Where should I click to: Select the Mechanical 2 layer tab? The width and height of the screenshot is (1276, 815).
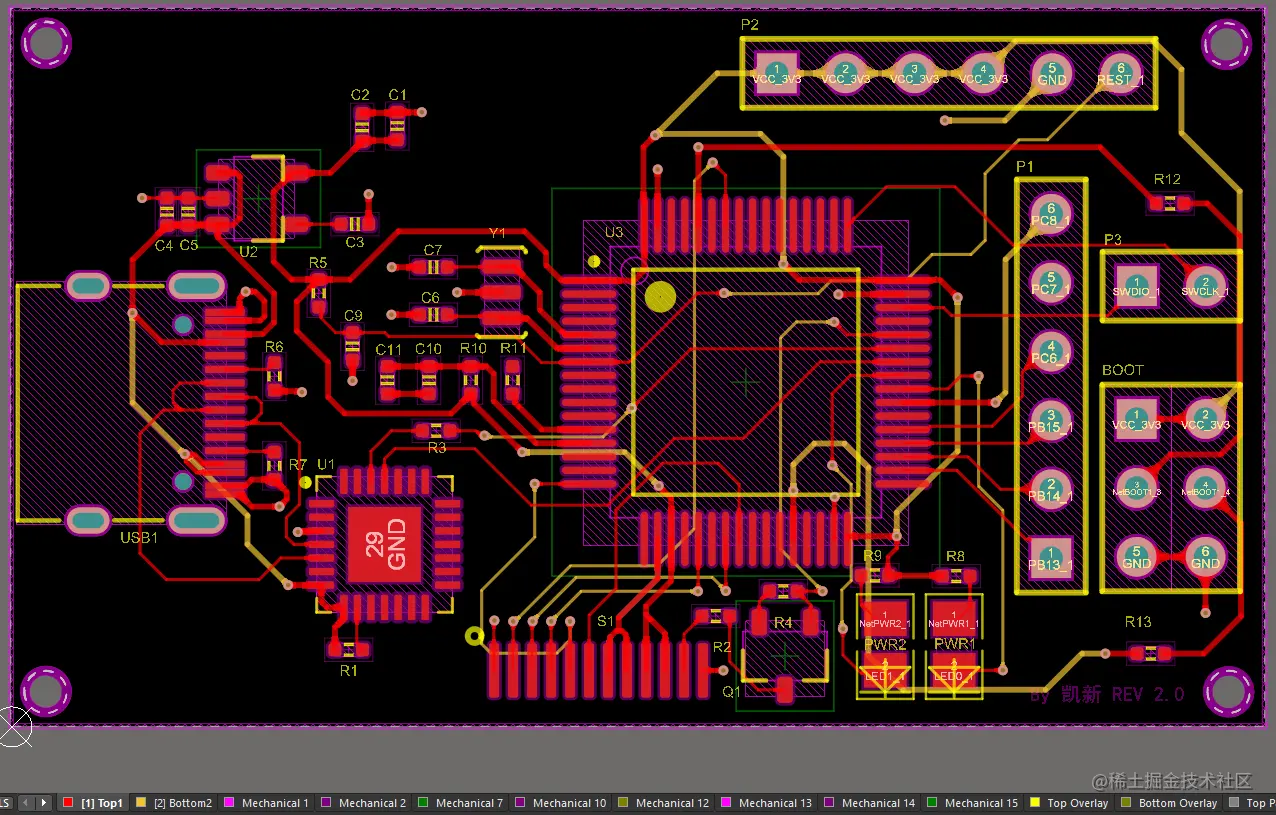[363, 803]
